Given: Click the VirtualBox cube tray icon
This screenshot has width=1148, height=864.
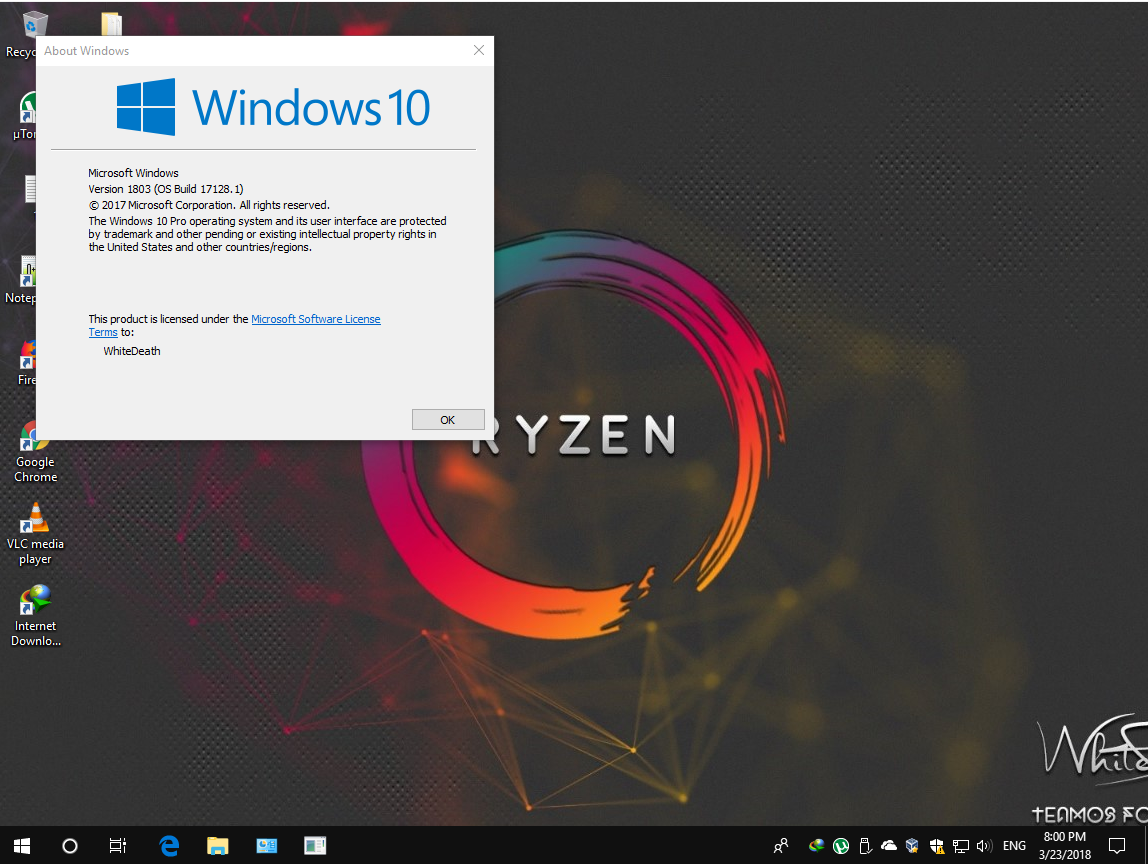Looking at the screenshot, I should click(912, 846).
